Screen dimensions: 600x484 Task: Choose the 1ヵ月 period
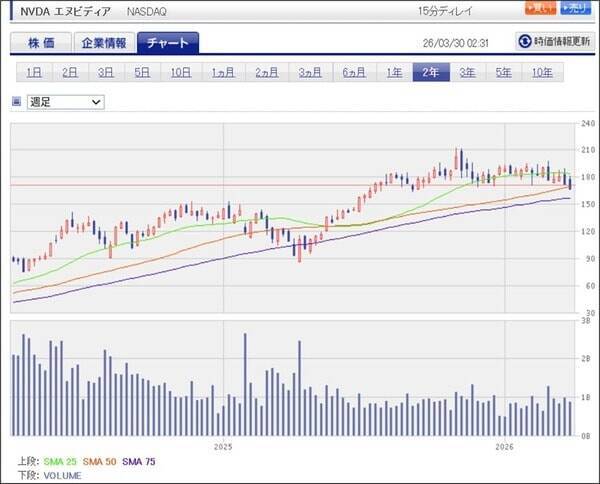pyautogui.click(x=222, y=72)
